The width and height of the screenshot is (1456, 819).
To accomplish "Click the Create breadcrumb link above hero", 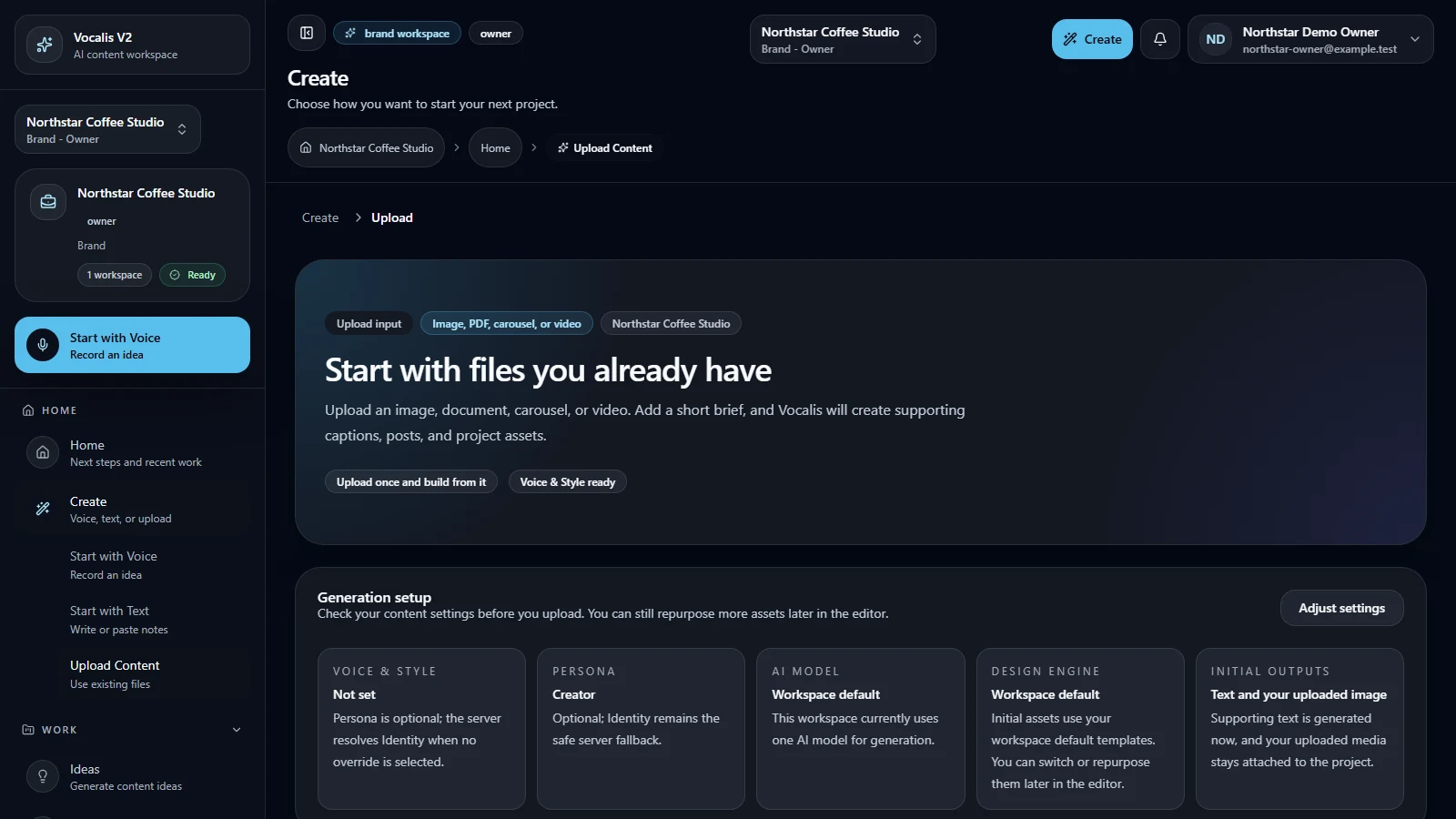I will coord(320,217).
